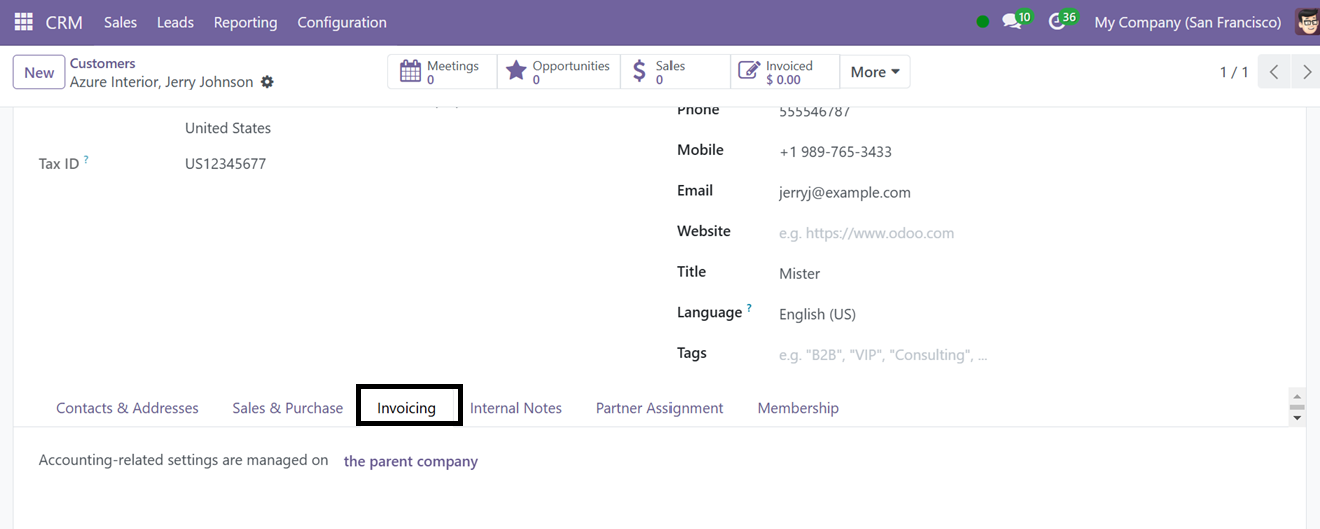Open the Sales stat button
1320x529 pixels.
pyautogui.click(x=676, y=72)
